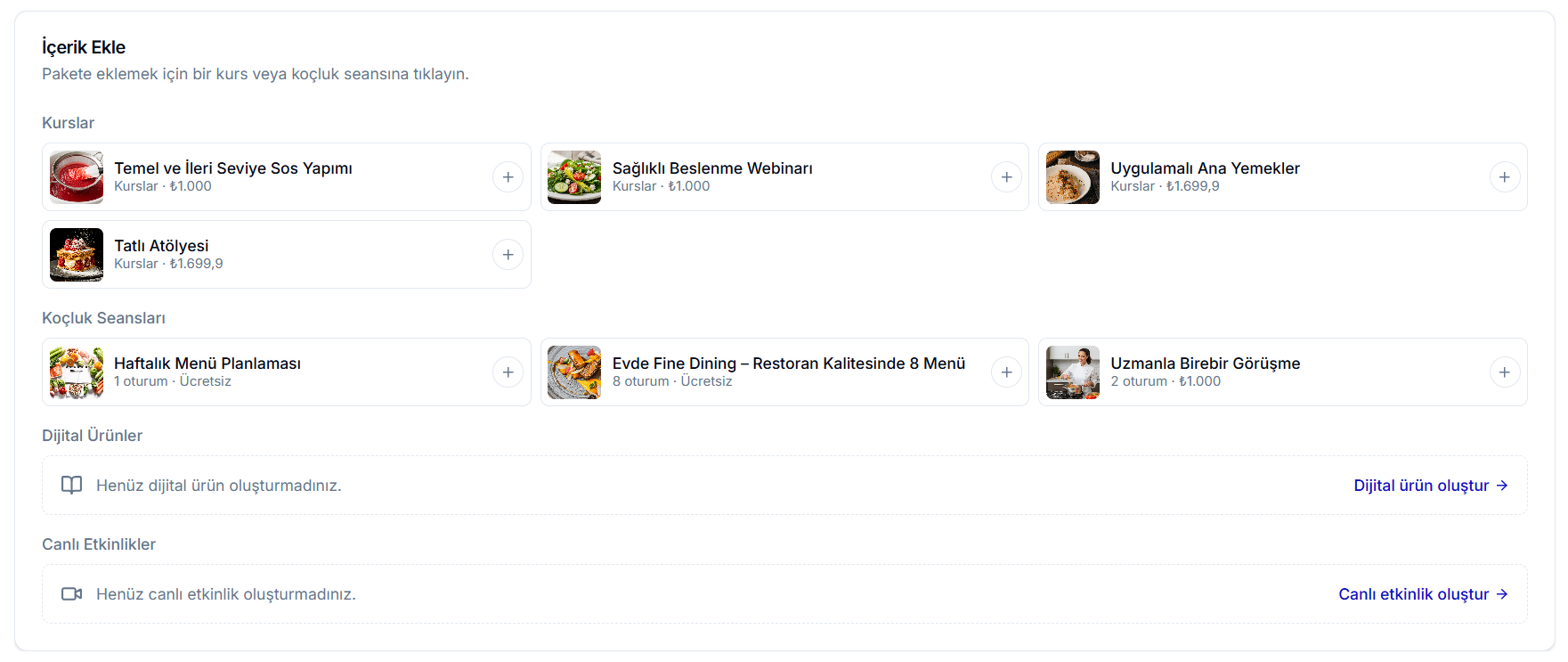1568x662 pixels.
Task: Click plus icon for Evde Fine Dining
Action: 1006,372
